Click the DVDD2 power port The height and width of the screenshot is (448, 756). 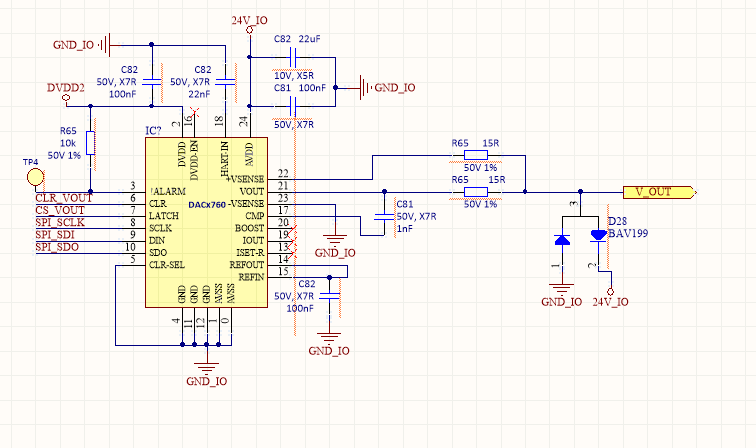click(x=66, y=93)
